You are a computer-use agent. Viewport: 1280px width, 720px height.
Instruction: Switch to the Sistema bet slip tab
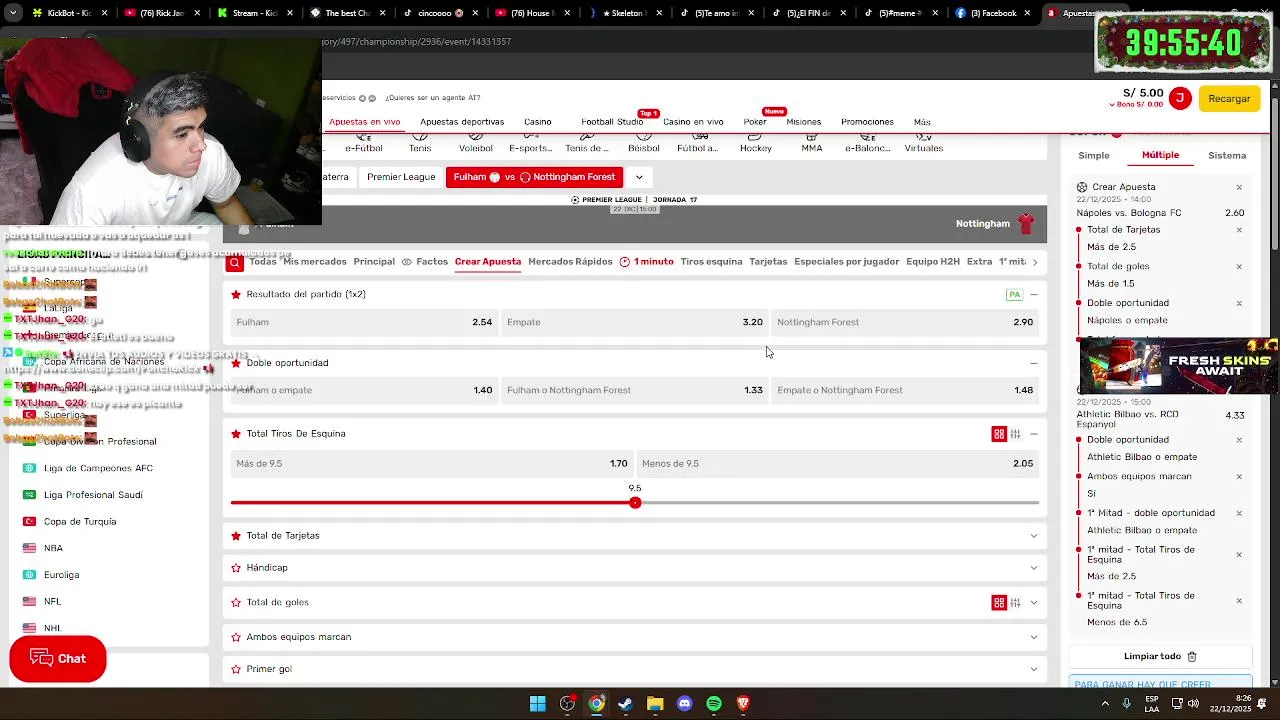point(1227,155)
